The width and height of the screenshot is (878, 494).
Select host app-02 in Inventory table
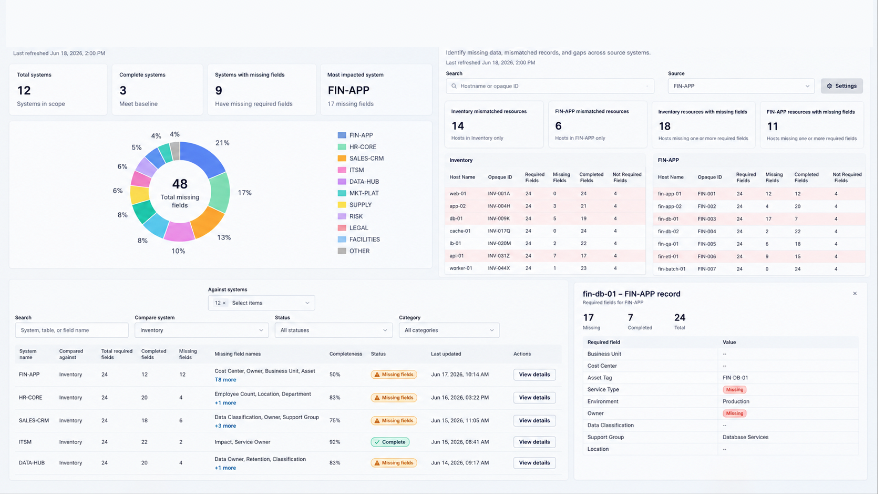point(457,206)
